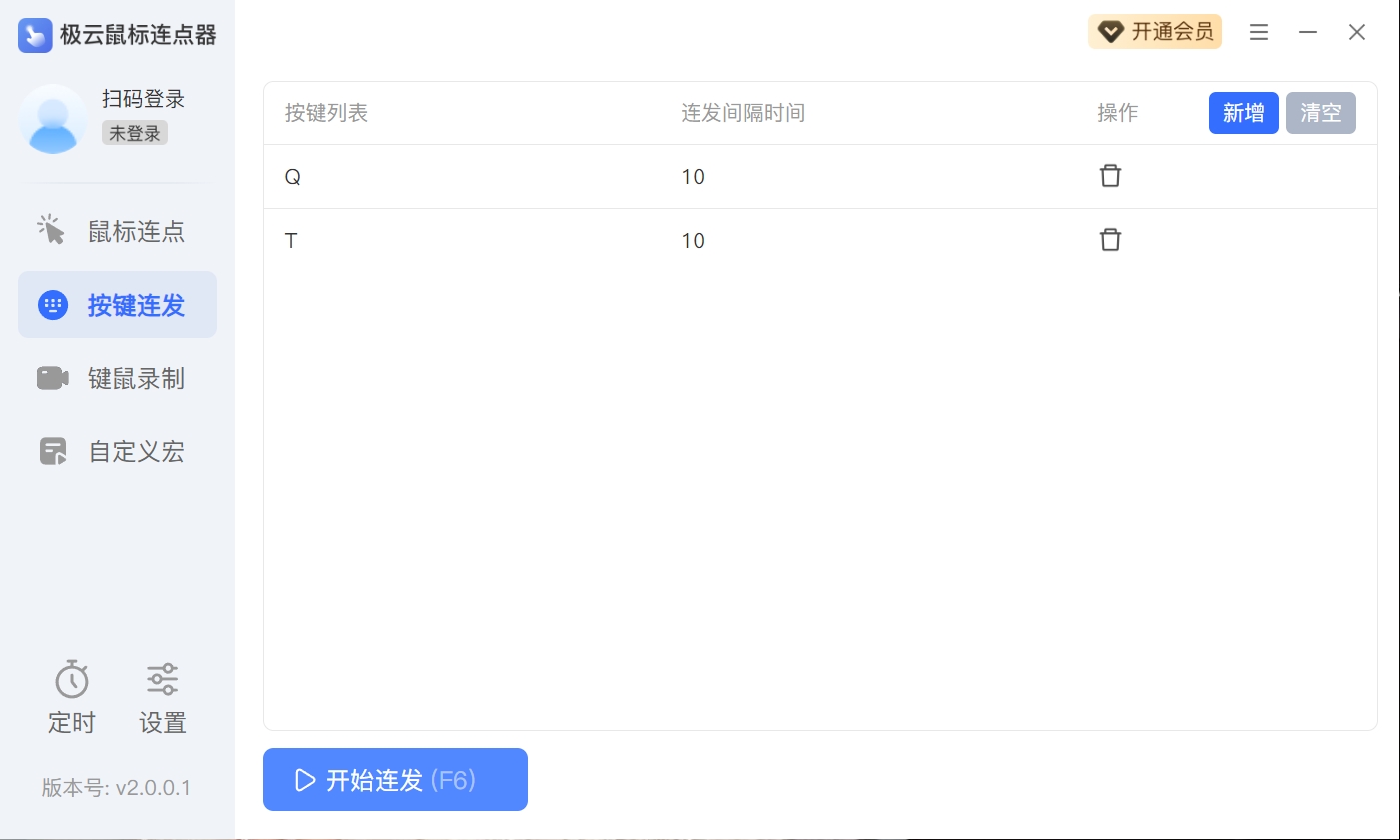This screenshot has width=1400, height=840.
Task: Open the 键鼠录制 recording tab
Action: pyautogui.click(x=117, y=379)
